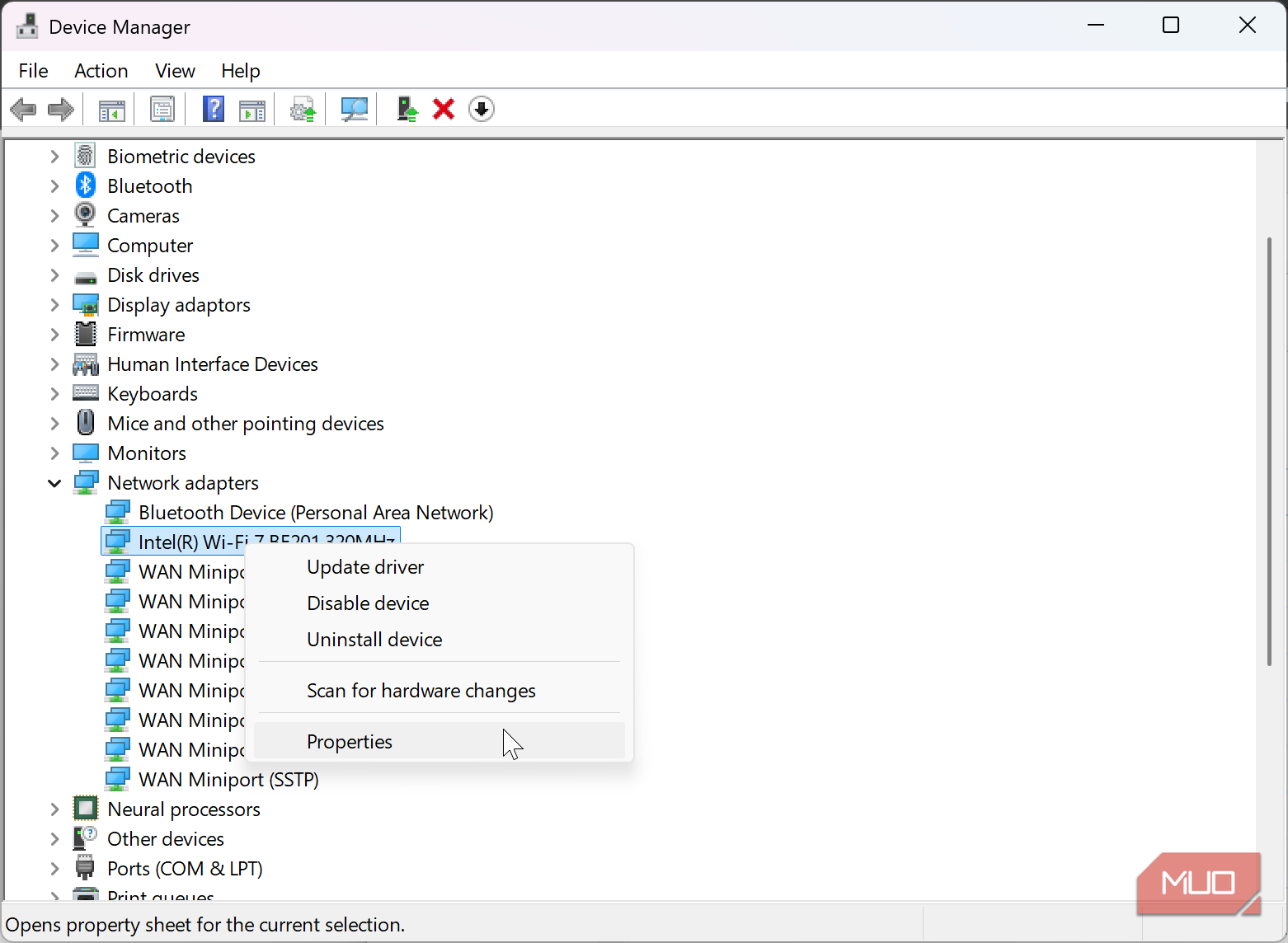This screenshot has height=943, width=1288.
Task: Click the Show/Hide console tree icon
Action: click(112, 109)
